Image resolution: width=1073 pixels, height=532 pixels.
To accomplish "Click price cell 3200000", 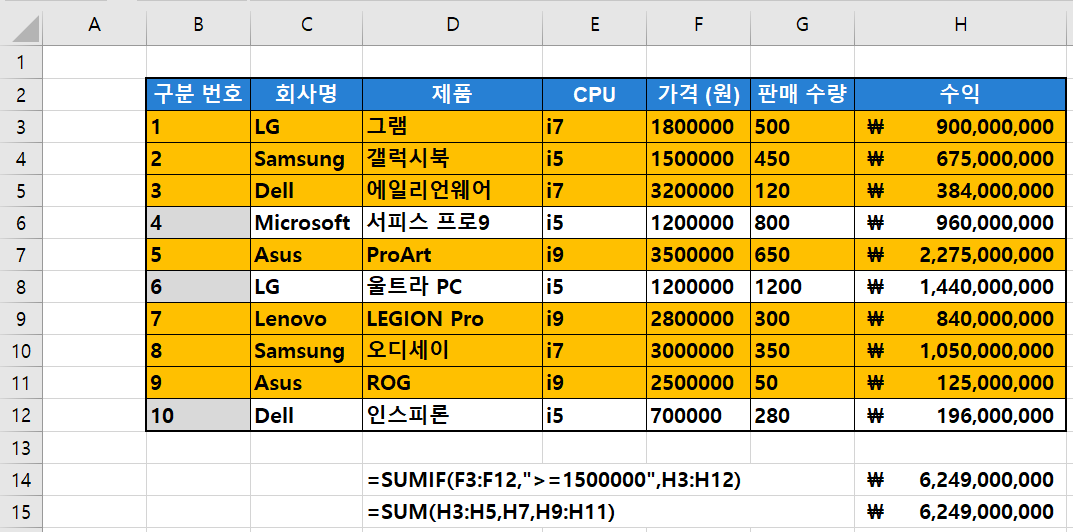I will click(x=698, y=190).
